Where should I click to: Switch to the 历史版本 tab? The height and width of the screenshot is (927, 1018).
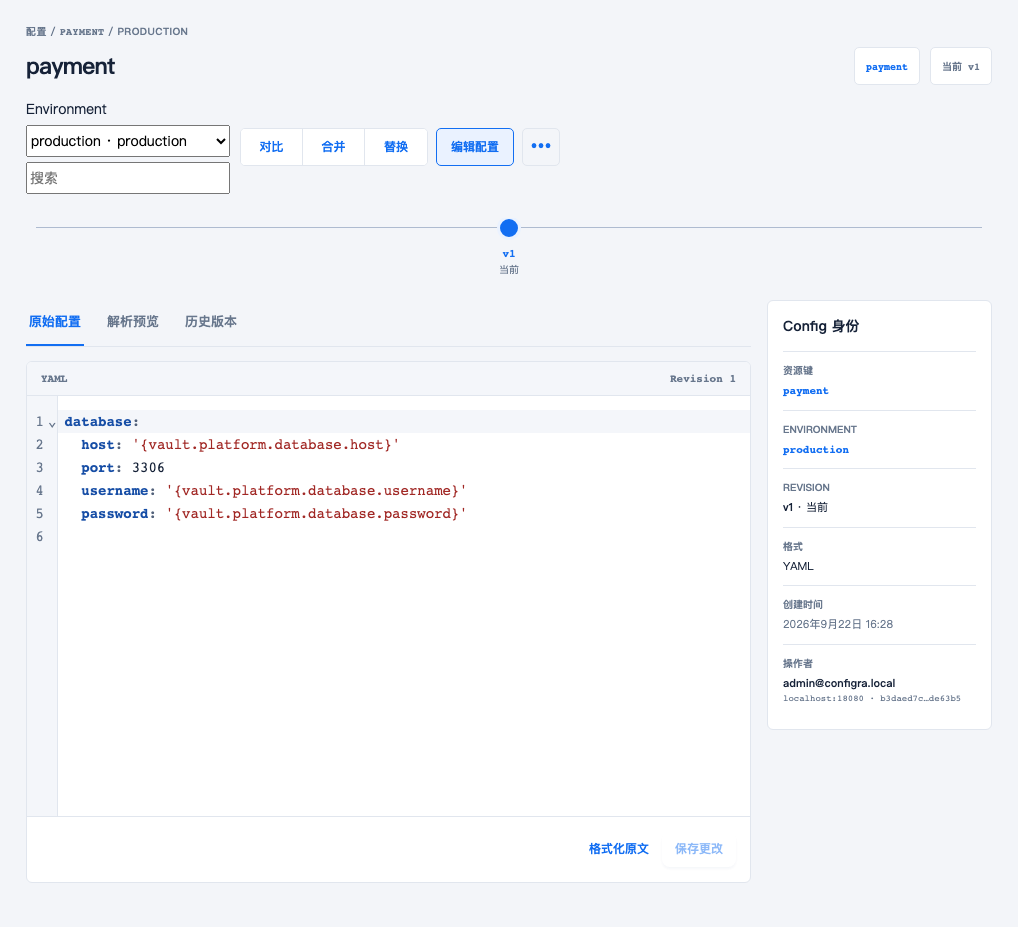(x=210, y=322)
